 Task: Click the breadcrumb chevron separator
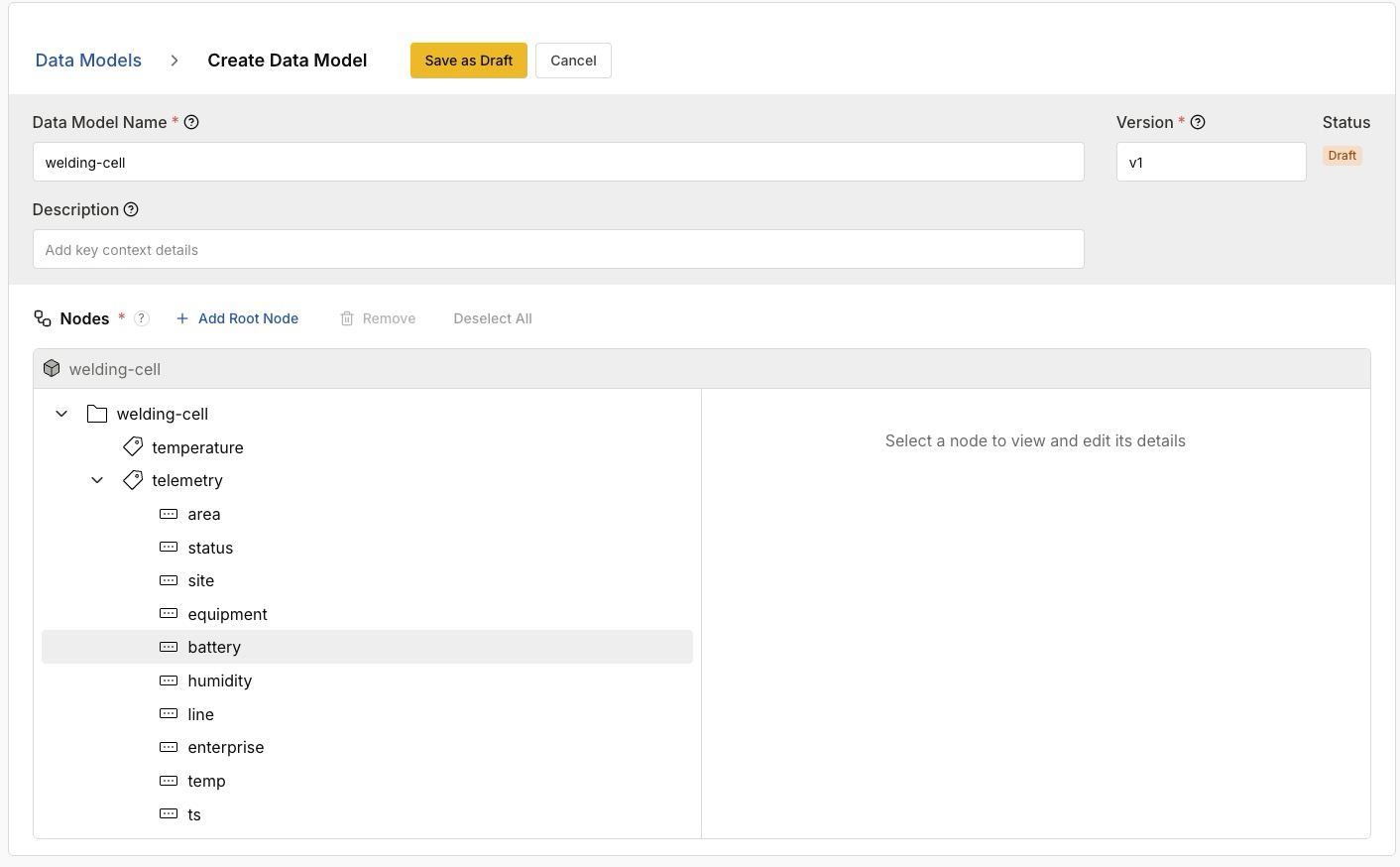175,61
